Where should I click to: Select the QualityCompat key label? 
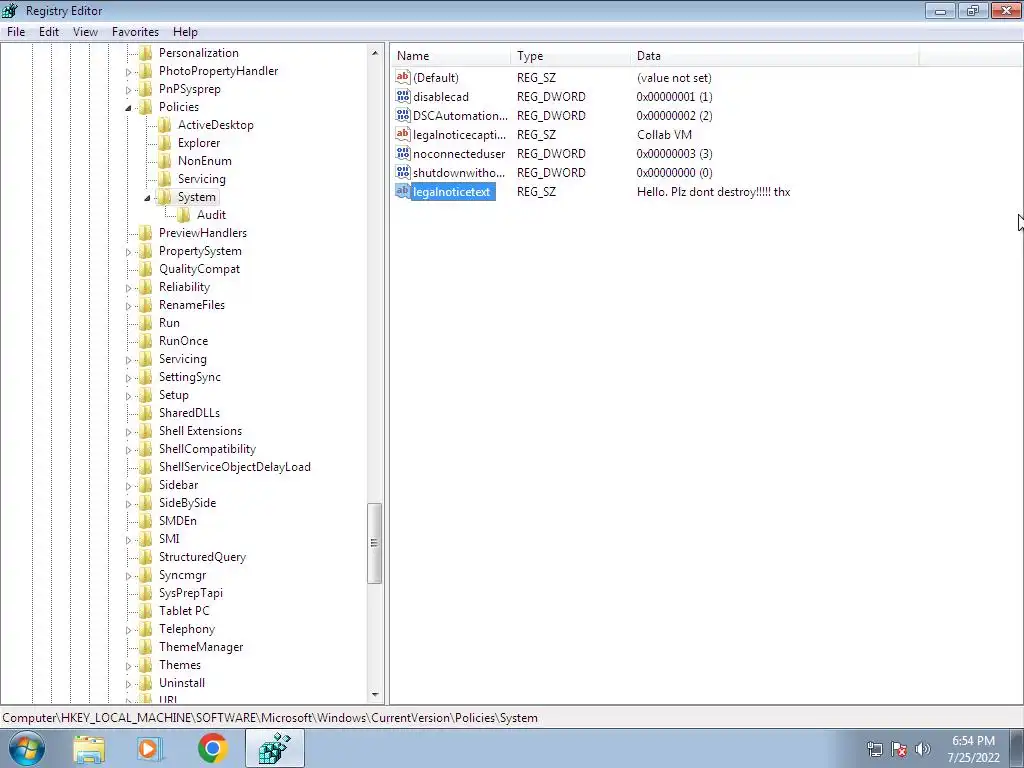coord(199,268)
